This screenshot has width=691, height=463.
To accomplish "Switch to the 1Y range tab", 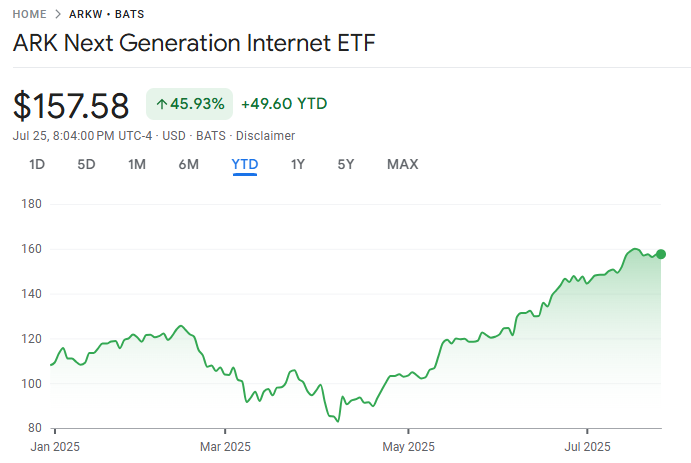I will (x=297, y=164).
